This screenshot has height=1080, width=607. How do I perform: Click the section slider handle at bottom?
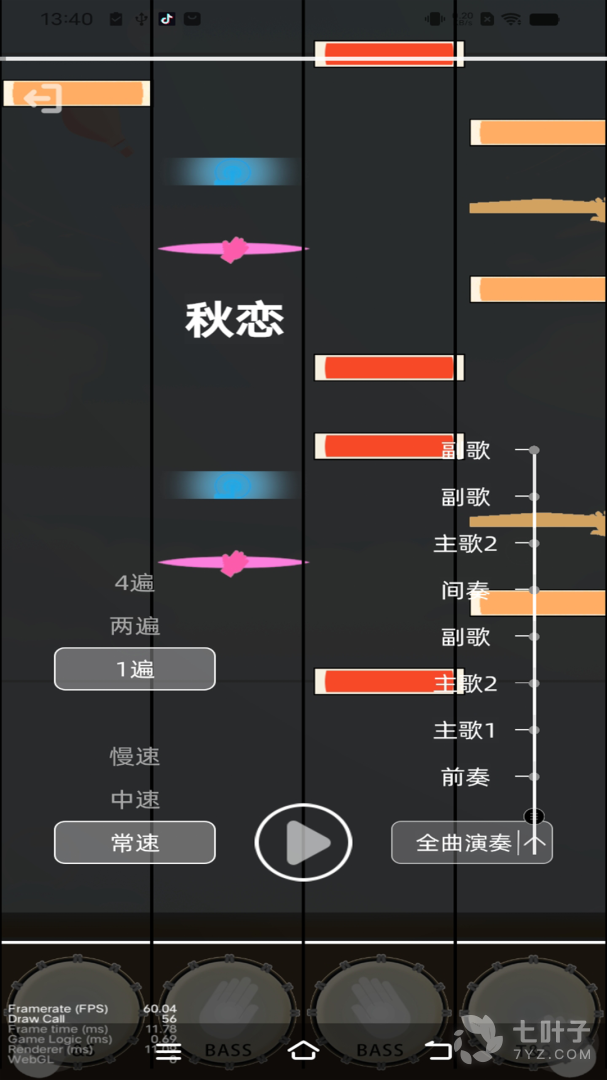coord(534,816)
